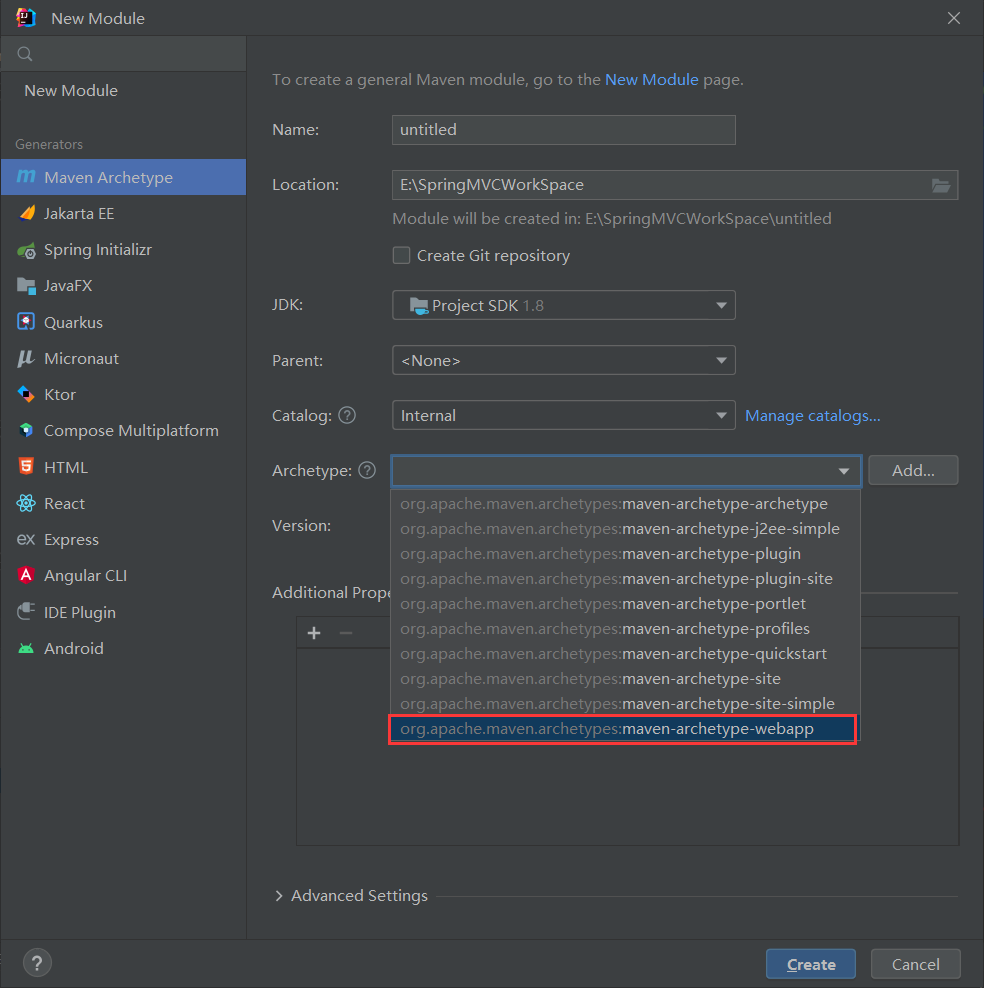Add a property with the plus icon
The width and height of the screenshot is (984, 988).
[x=314, y=633]
